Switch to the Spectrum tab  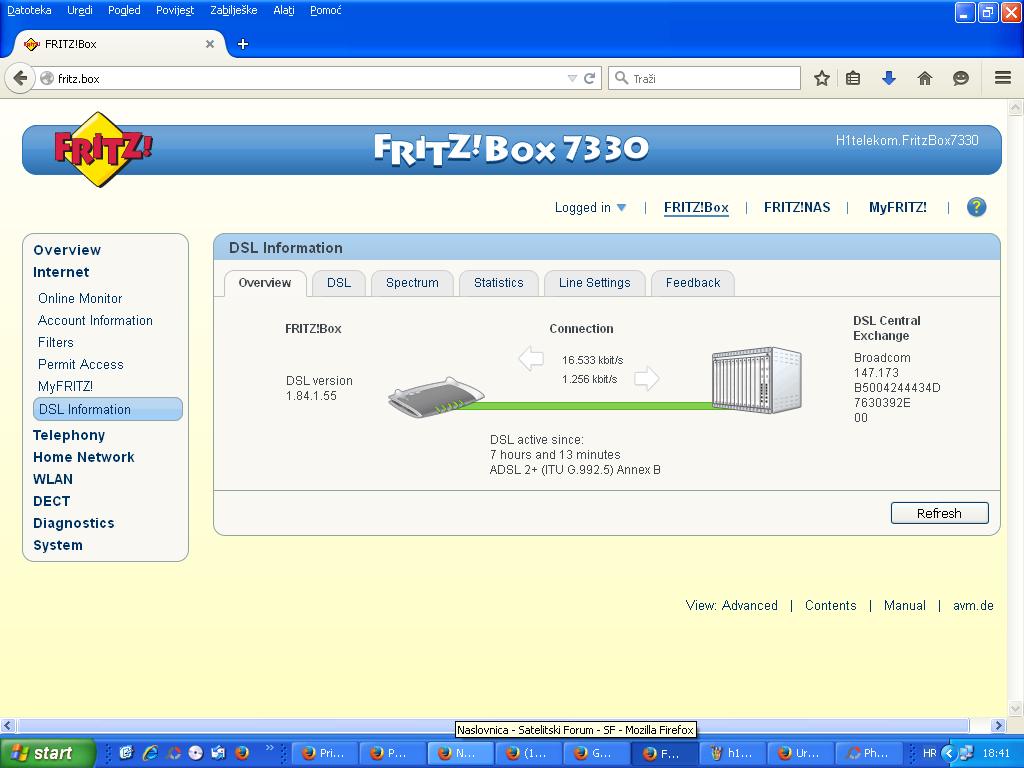point(412,283)
